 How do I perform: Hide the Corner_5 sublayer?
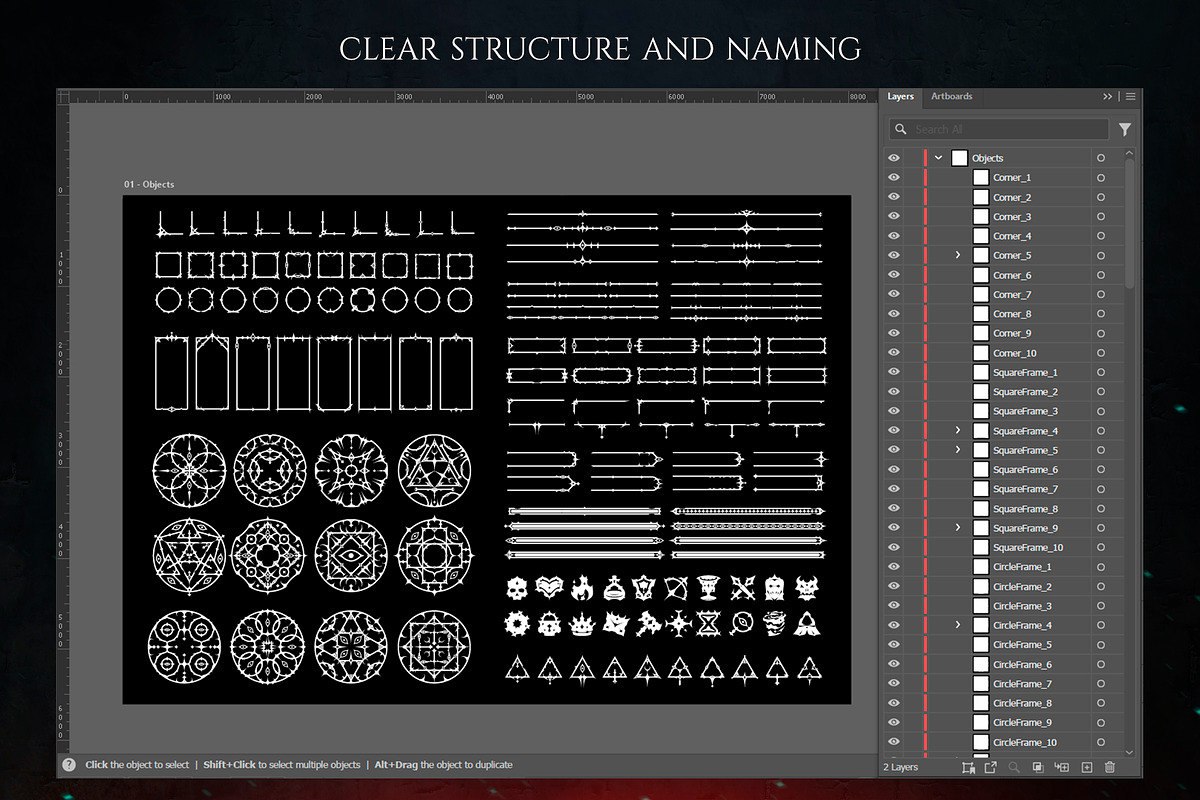(894, 255)
